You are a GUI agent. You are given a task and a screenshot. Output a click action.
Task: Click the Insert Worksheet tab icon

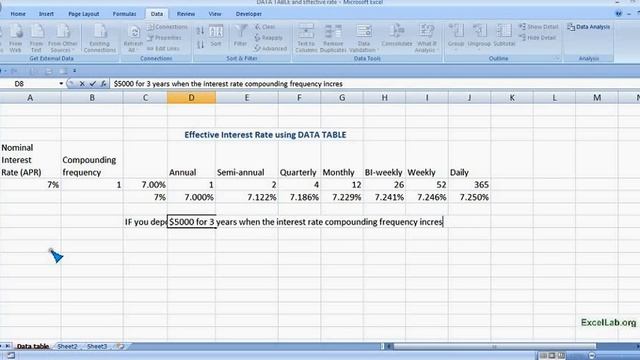tap(120, 346)
